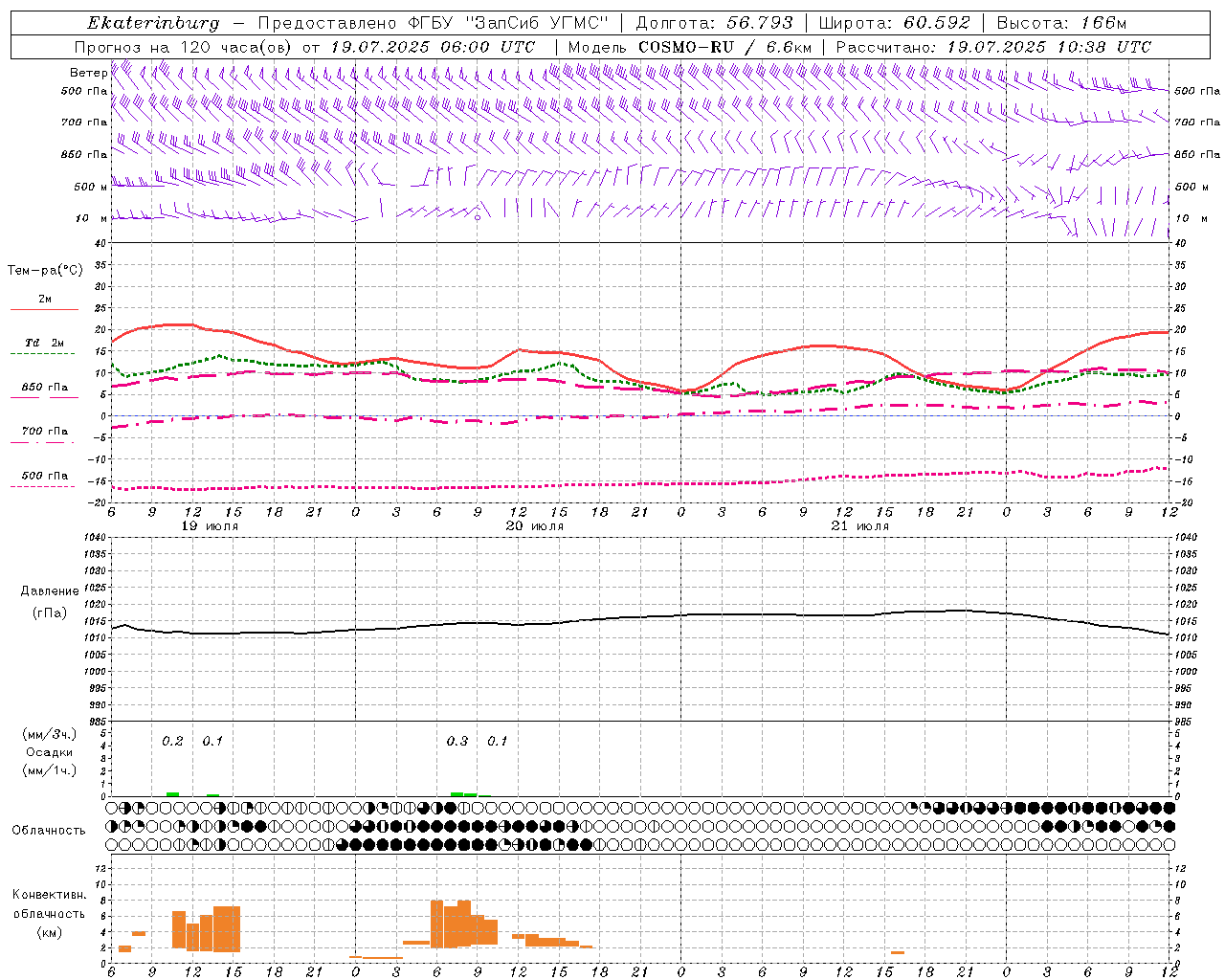
Task: Click the "(гПа)" unit under Давление
Action: tap(50, 612)
